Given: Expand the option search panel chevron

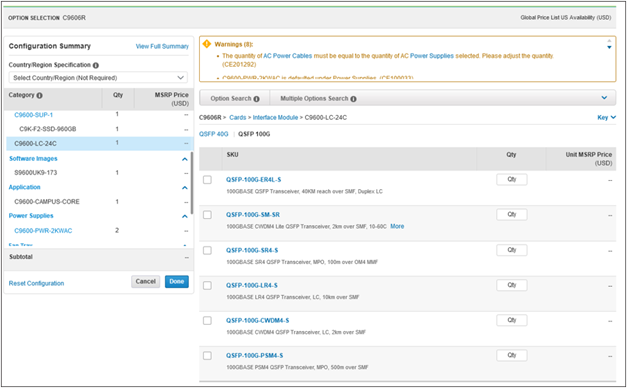Looking at the screenshot, I should point(604,98).
